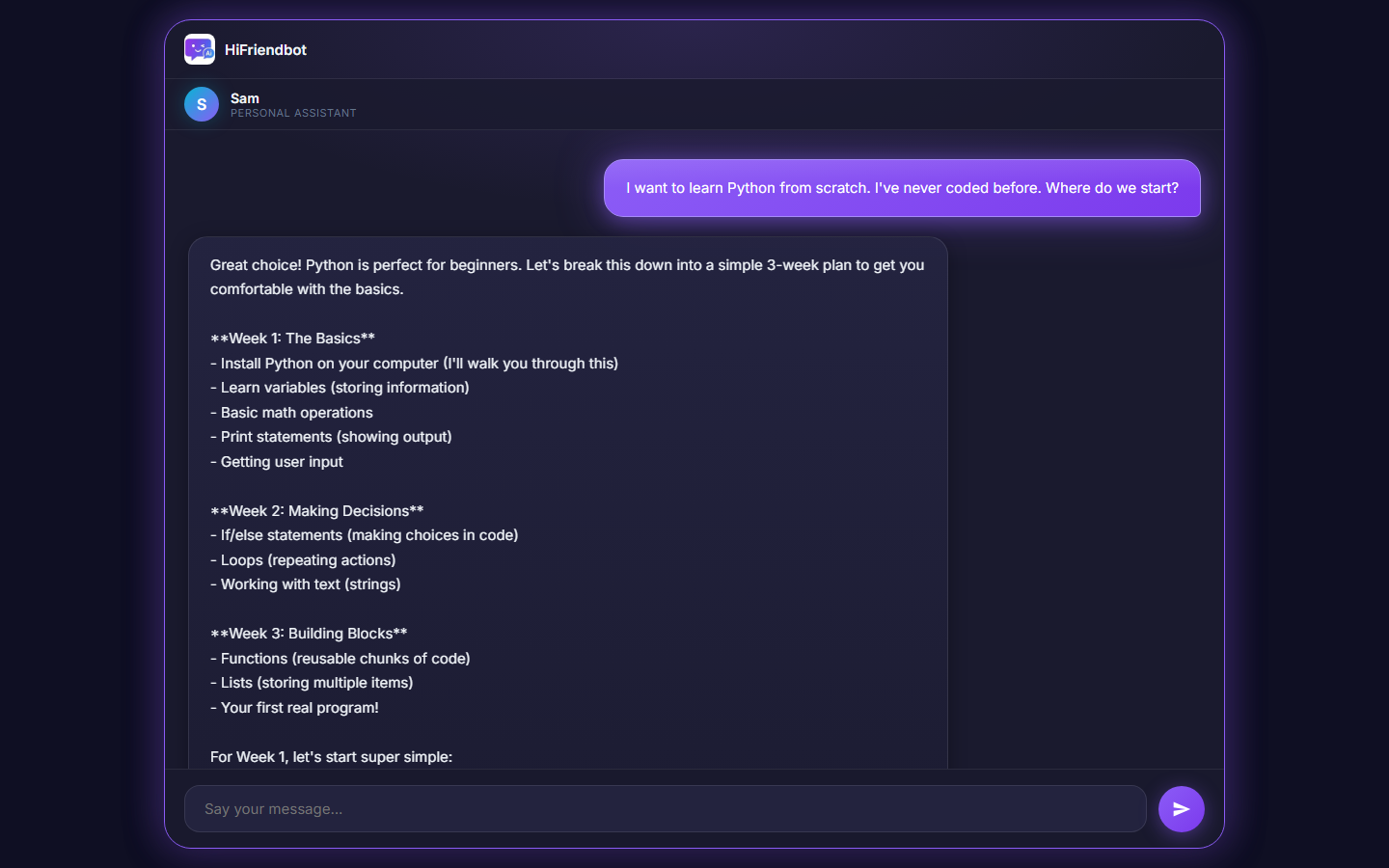The width and height of the screenshot is (1389, 868).
Task: Click 'For Week 1, let's start super simple' text
Action: (x=331, y=757)
